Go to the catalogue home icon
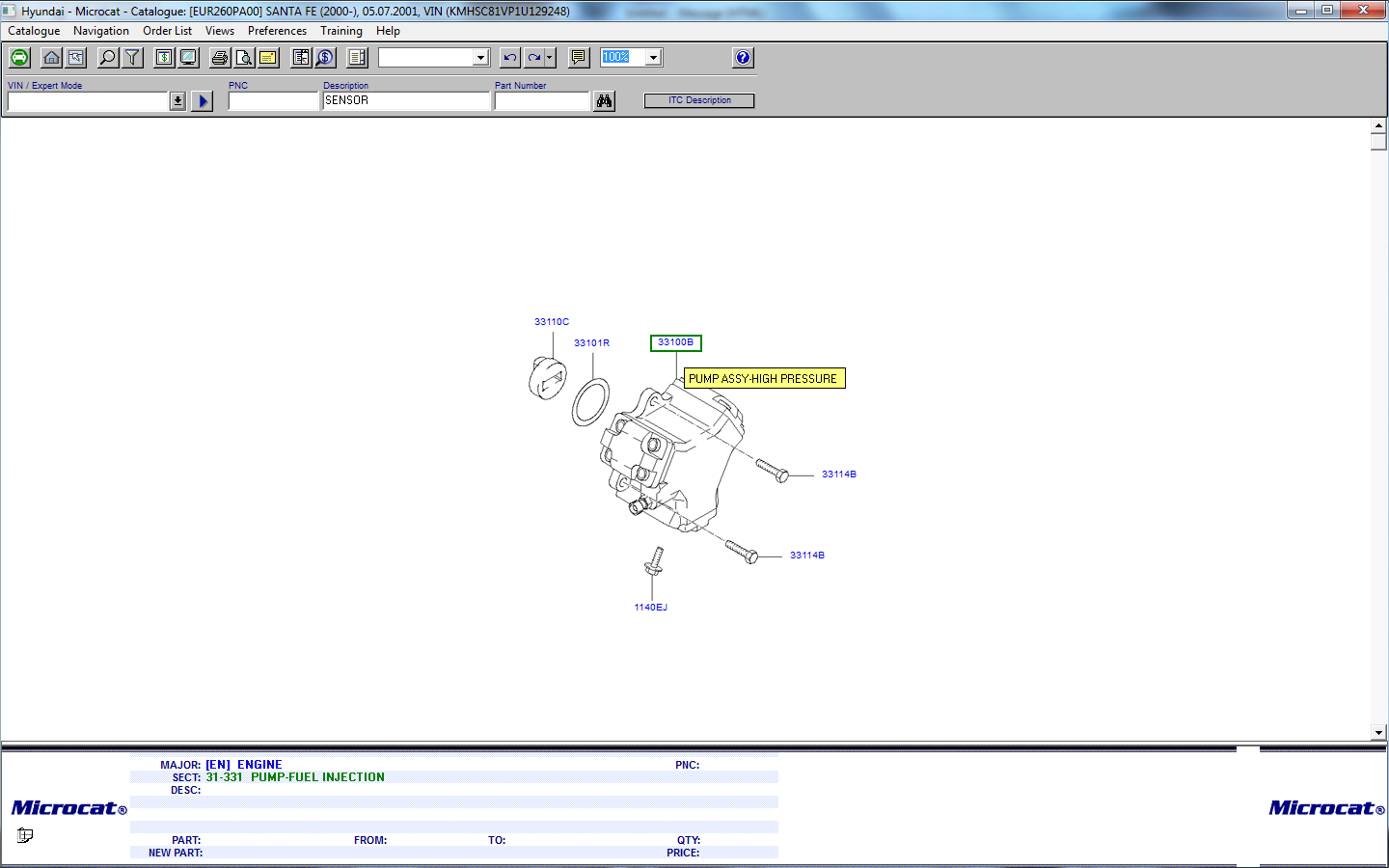Viewport: 1389px width, 868px height. pos(52,58)
